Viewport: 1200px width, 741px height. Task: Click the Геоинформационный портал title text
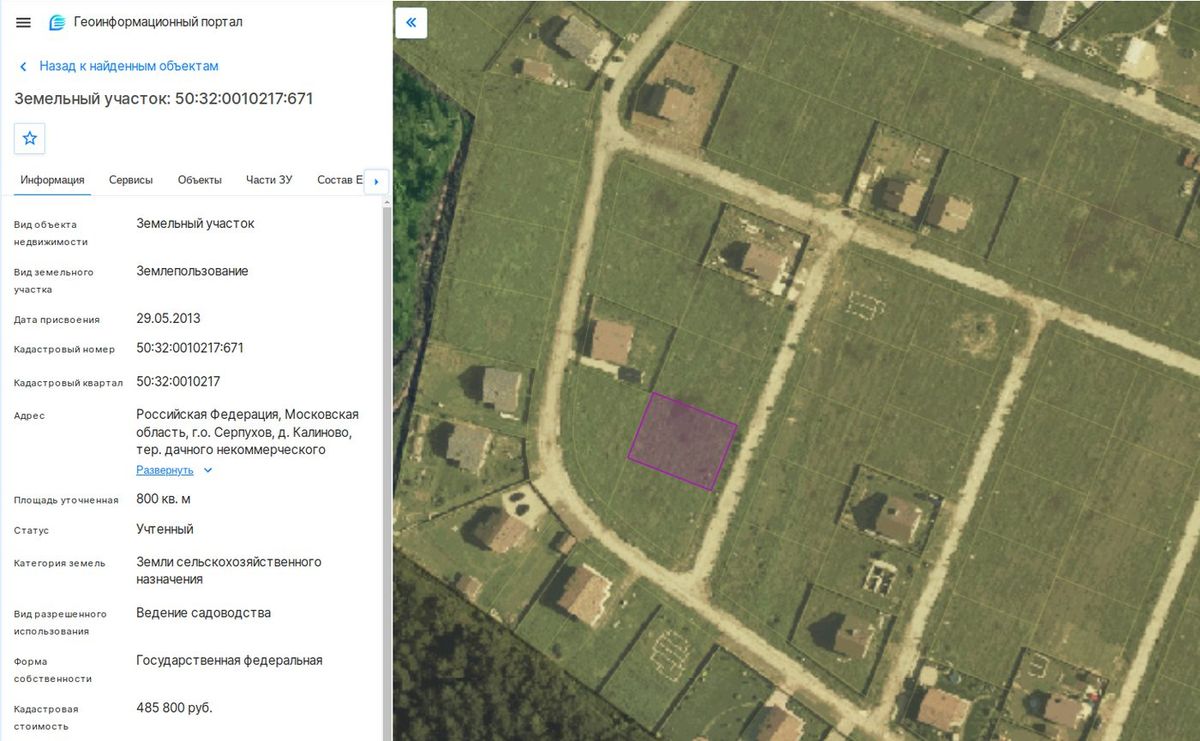click(158, 22)
